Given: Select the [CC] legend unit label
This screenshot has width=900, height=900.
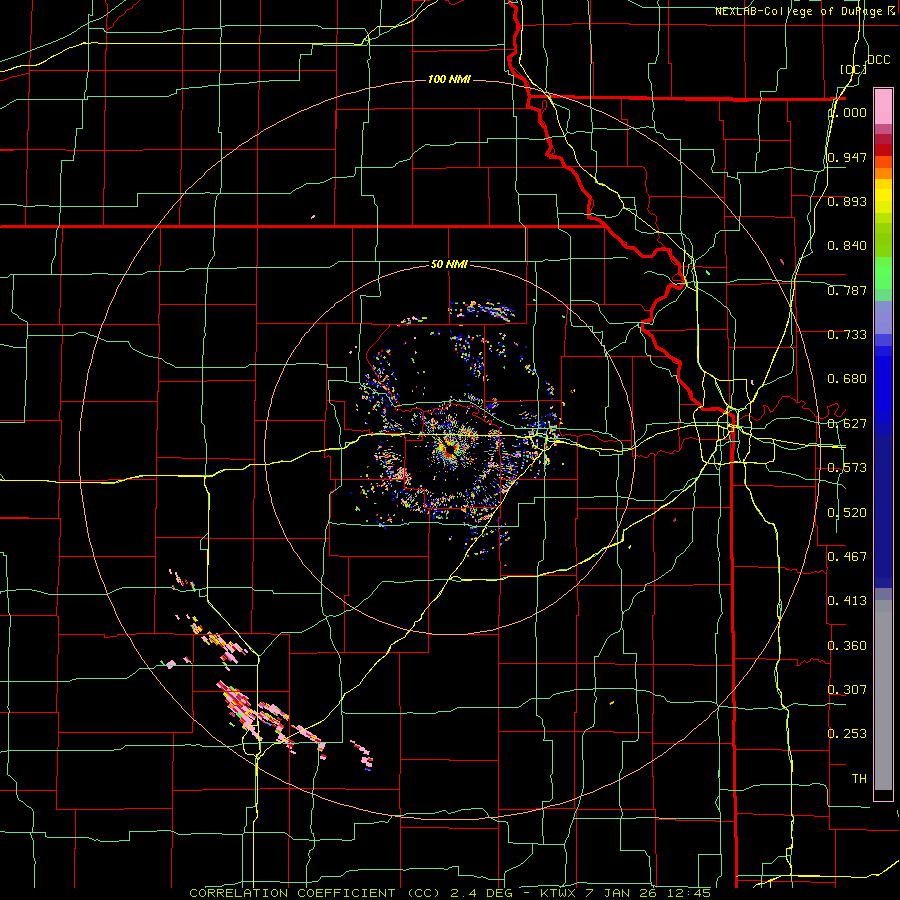Looking at the screenshot, I should tap(853, 69).
